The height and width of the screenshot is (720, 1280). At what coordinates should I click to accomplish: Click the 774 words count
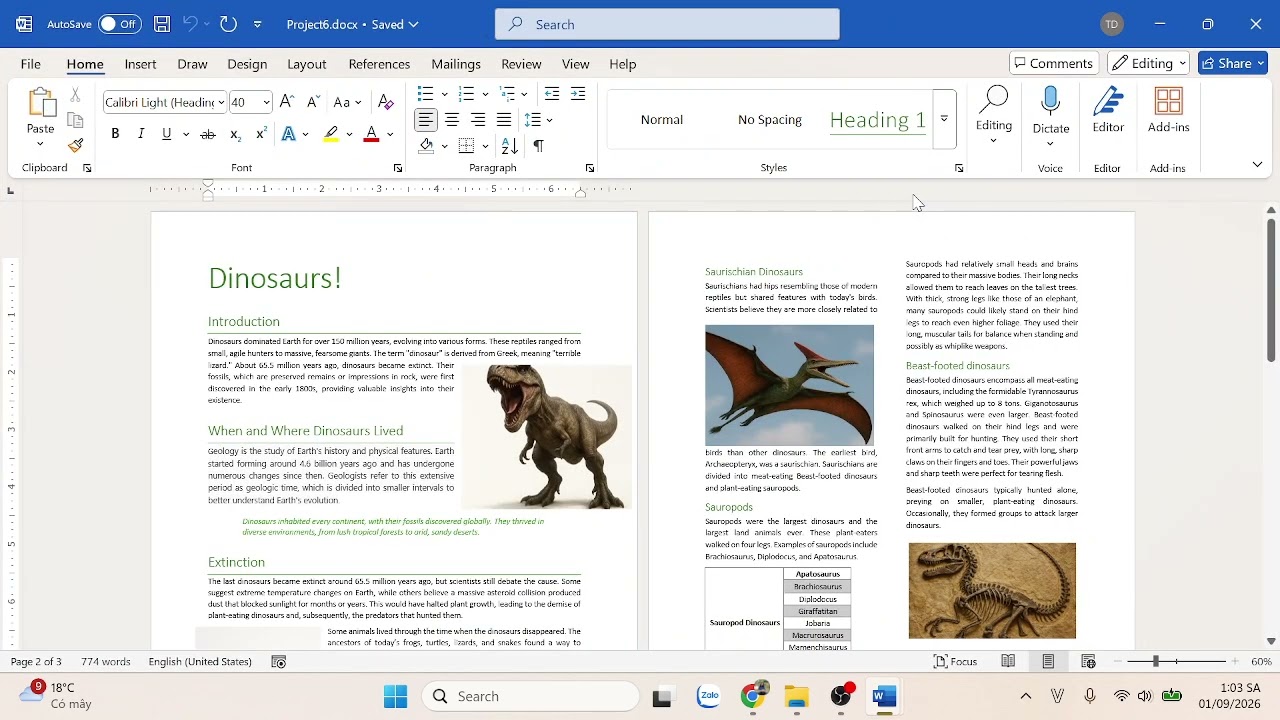click(x=106, y=662)
